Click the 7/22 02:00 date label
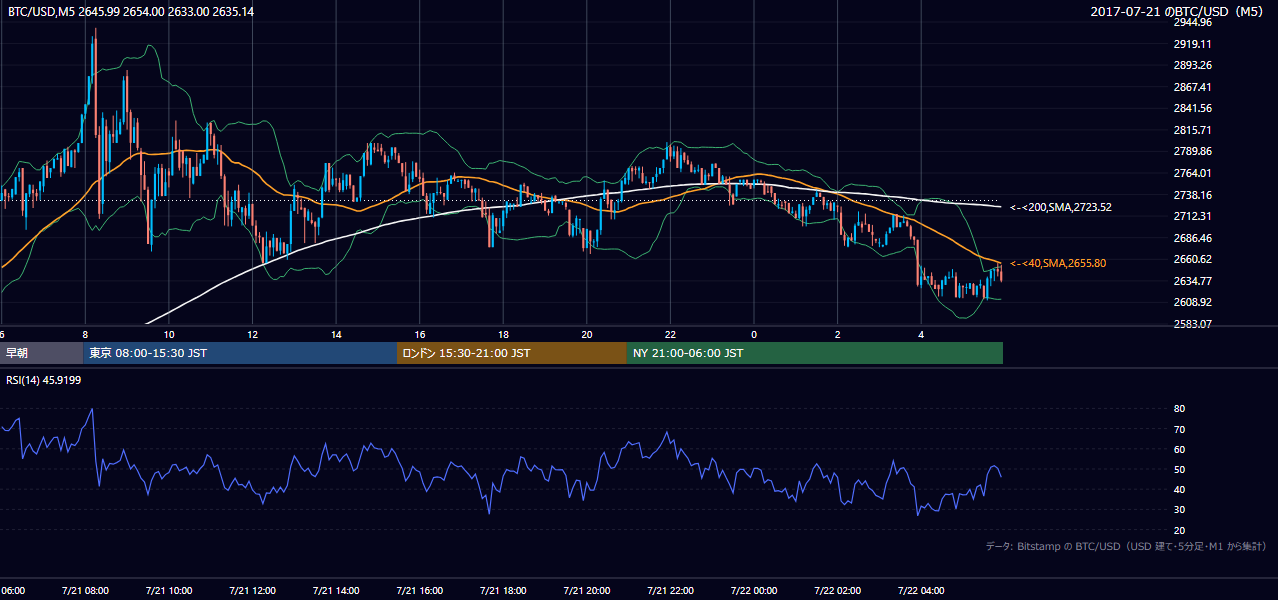Viewport: 1278px width, 600px height. 838,590
